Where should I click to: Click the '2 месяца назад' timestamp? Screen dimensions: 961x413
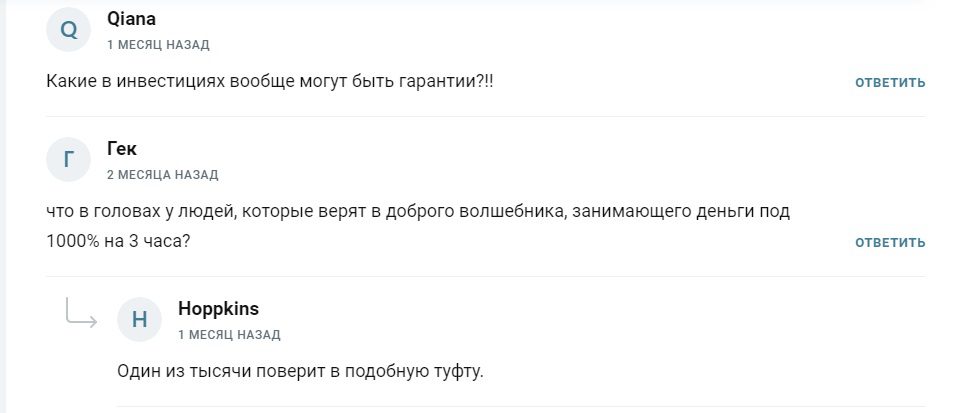point(162,175)
